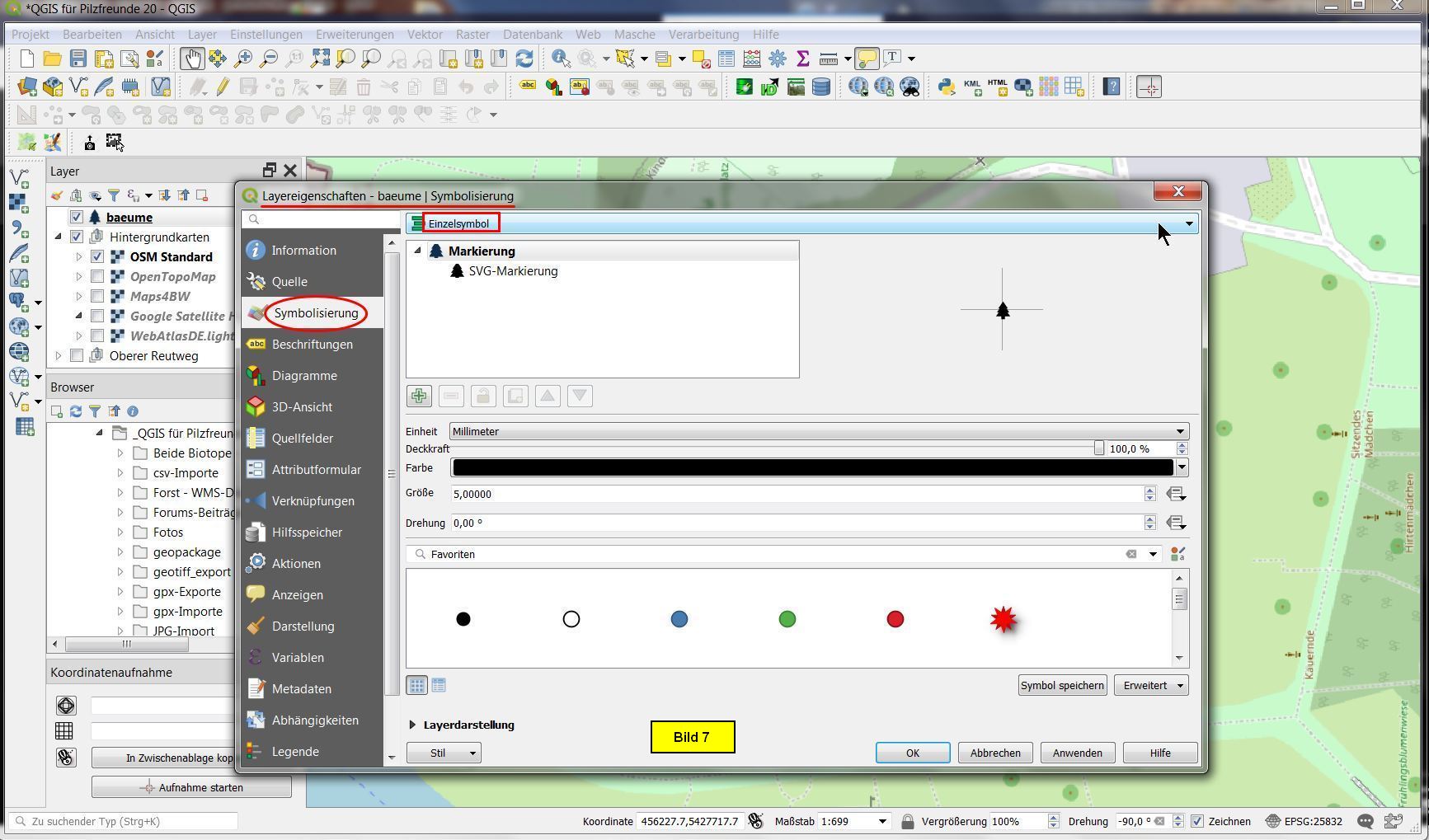Click the green plus add symbol layer button
Viewport: 1429px width, 840px height.
(x=419, y=397)
